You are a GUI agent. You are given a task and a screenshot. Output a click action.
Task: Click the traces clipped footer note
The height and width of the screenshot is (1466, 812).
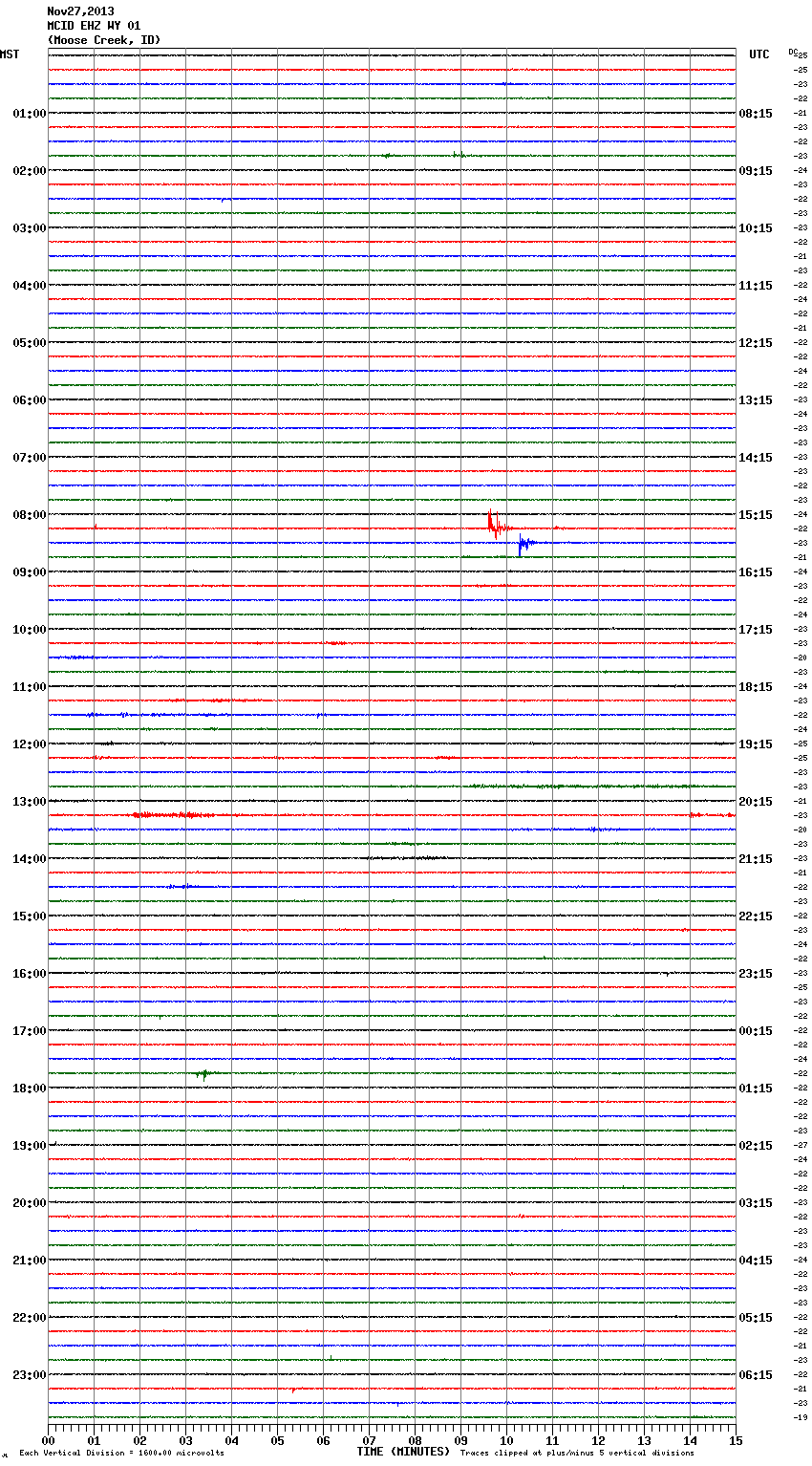tap(577, 1453)
